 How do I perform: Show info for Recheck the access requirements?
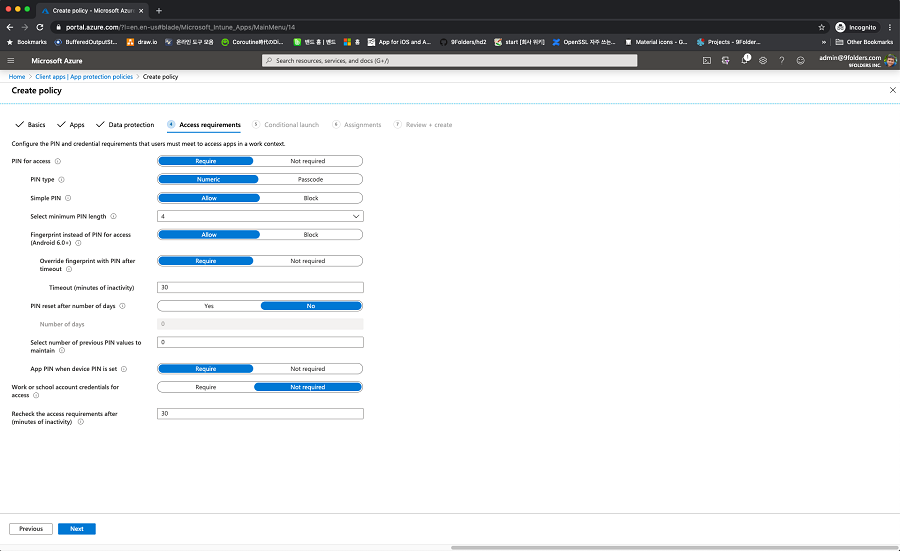[80, 422]
